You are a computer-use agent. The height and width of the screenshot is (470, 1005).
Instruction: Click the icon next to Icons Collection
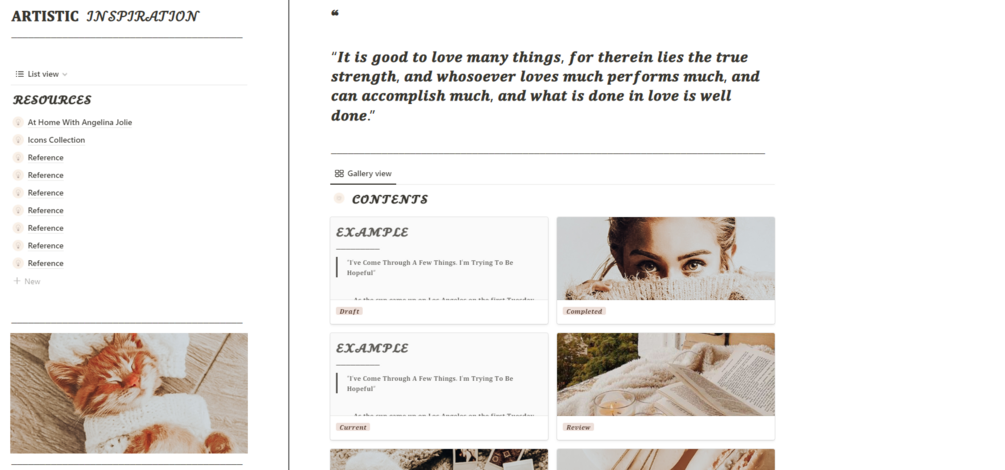coord(18,140)
